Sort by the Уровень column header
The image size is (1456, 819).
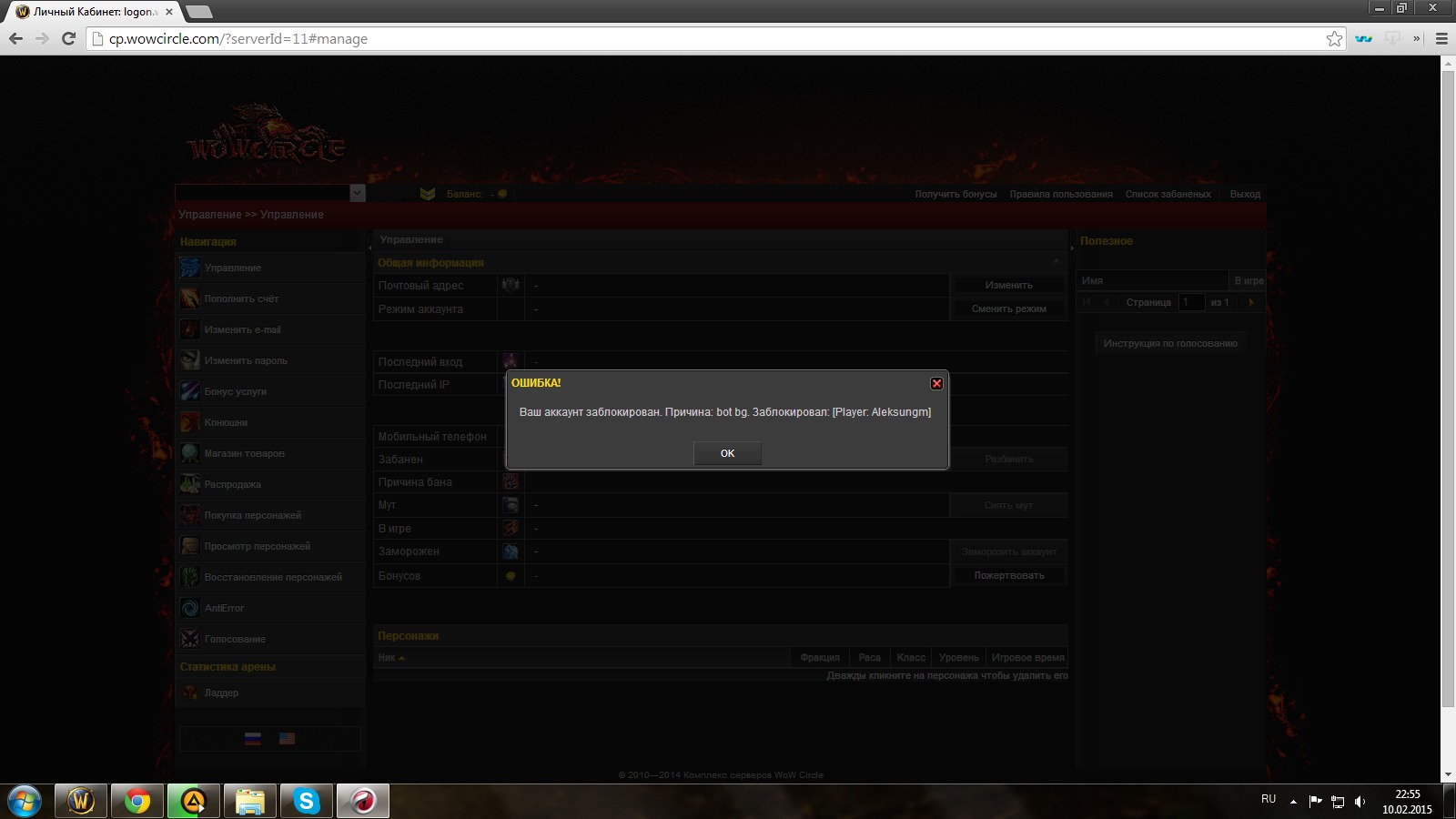958,657
